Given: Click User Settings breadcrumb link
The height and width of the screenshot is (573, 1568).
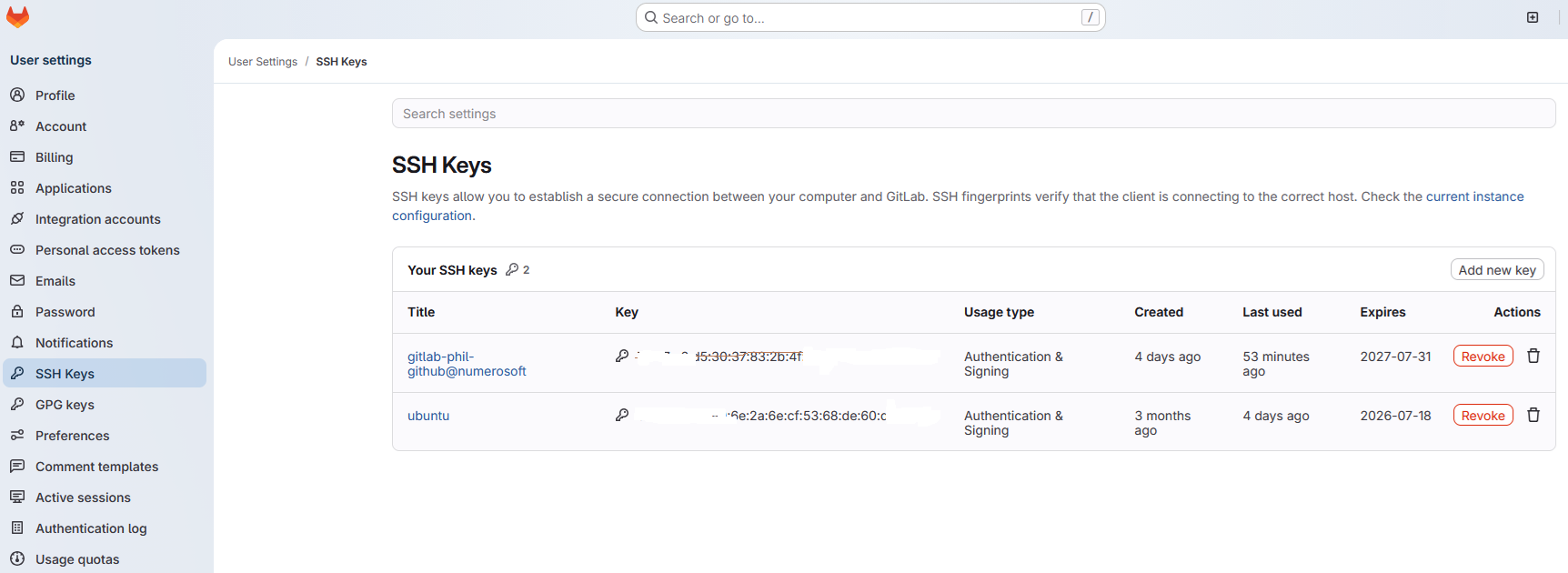Looking at the screenshot, I should pos(263,62).
